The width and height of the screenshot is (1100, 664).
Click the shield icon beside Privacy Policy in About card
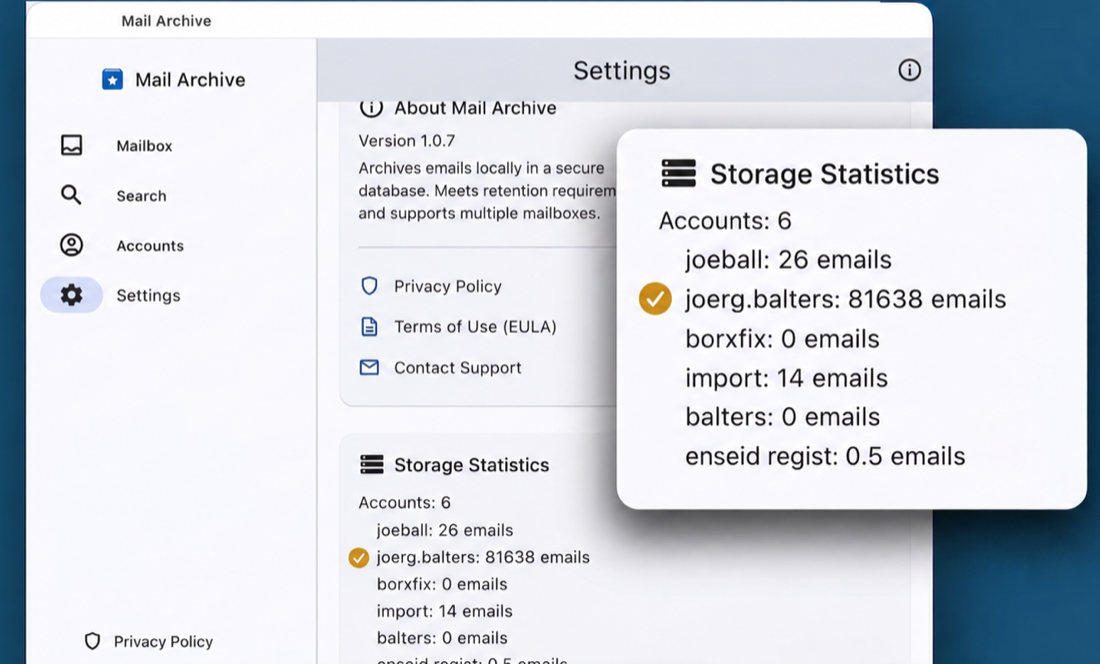point(369,285)
